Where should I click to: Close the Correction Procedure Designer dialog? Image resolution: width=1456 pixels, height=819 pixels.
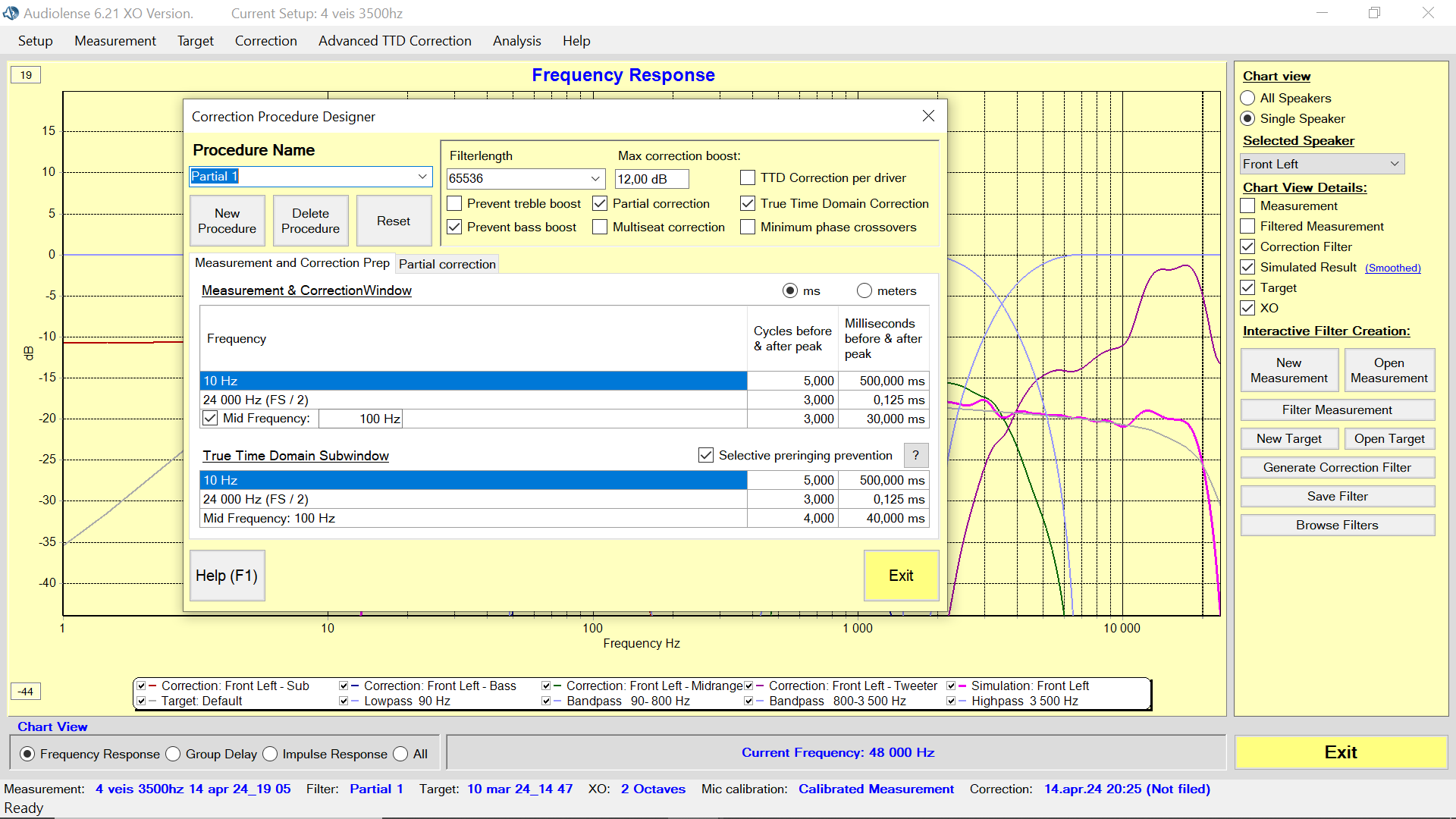(928, 116)
